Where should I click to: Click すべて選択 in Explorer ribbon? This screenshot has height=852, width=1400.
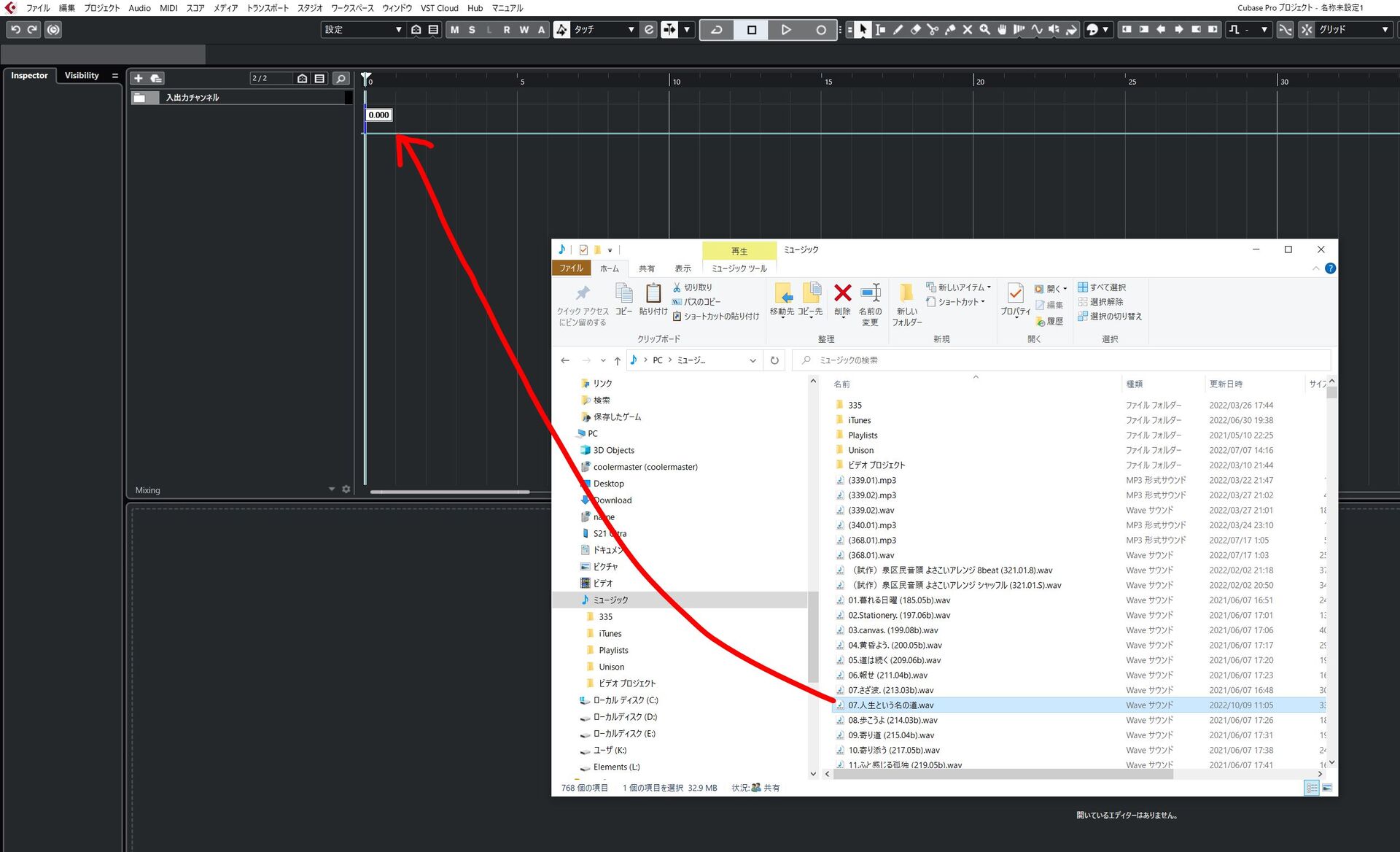coord(1102,287)
